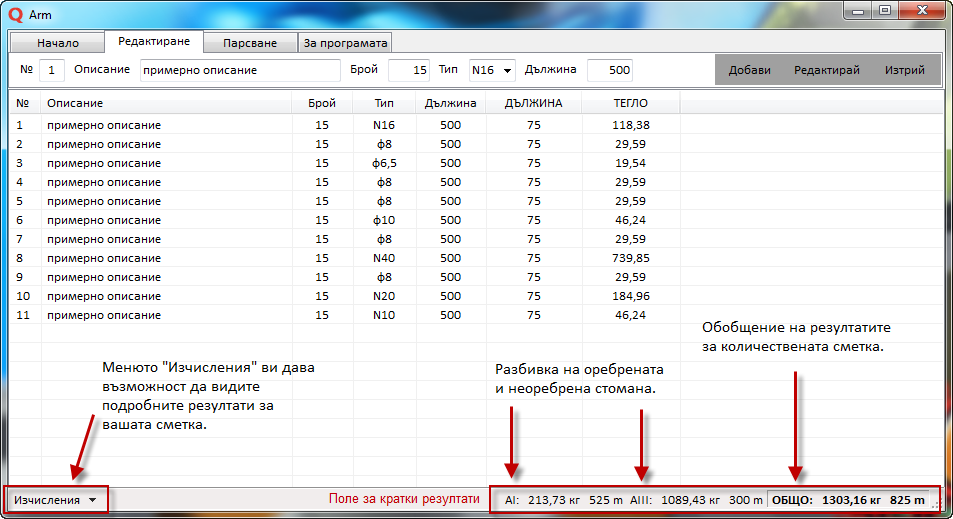This screenshot has width=953, height=519.
Task: Sort by ТЕГЛО column header
Action: coord(630,103)
